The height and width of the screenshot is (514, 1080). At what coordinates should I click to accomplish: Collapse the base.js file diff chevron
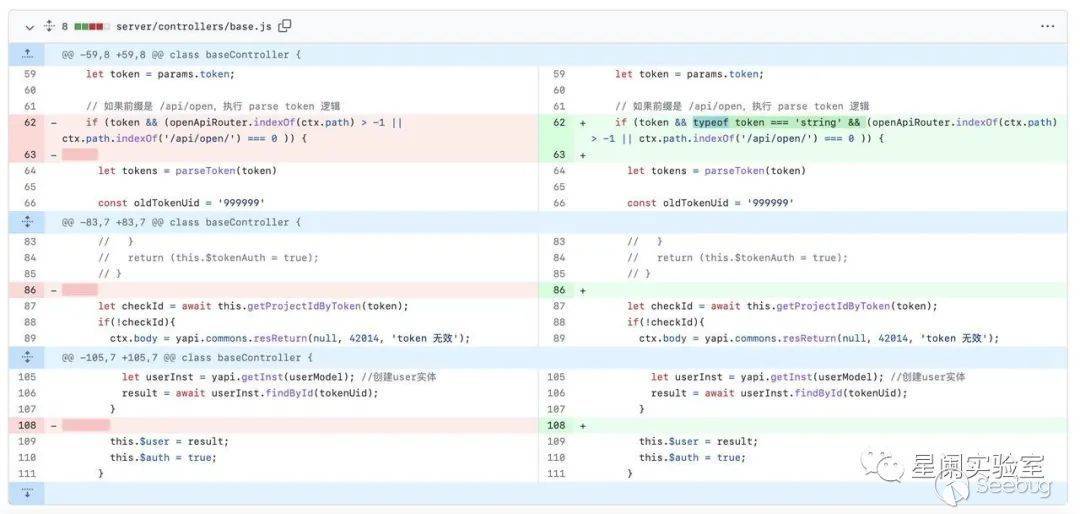[x=29, y=26]
